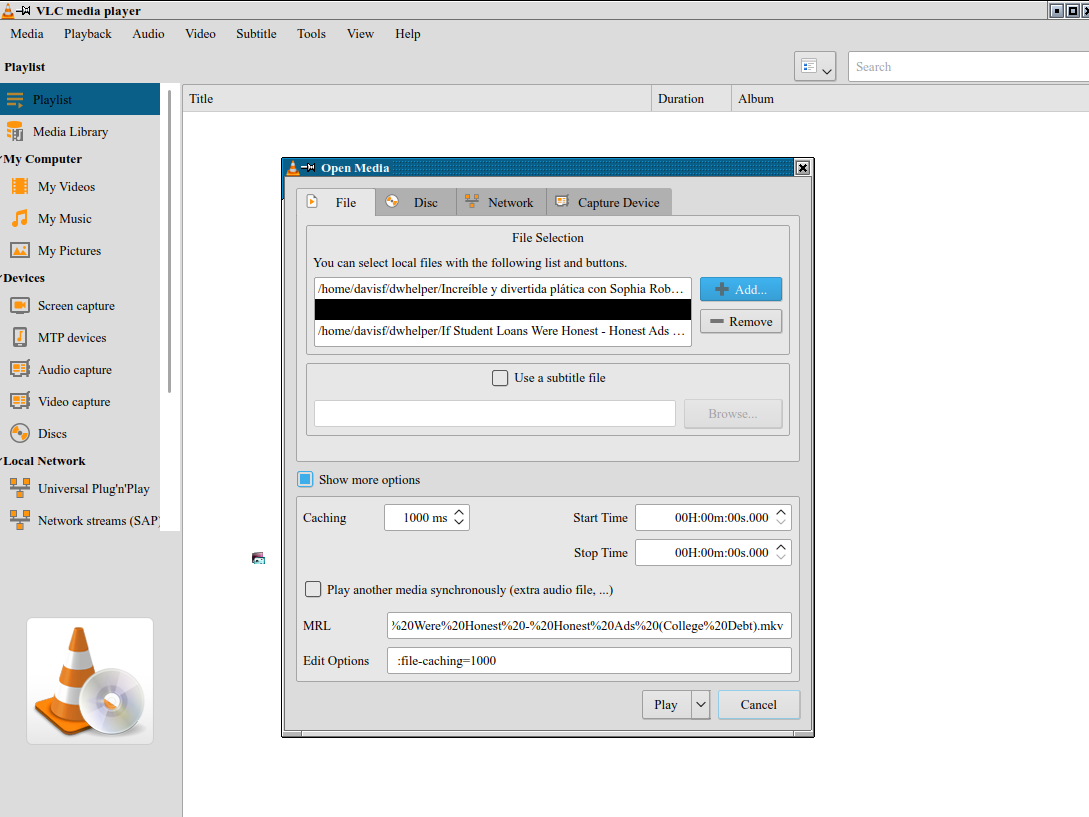Select the If Student Loans Were Honest row
1089x817 pixels.
(x=503, y=331)
